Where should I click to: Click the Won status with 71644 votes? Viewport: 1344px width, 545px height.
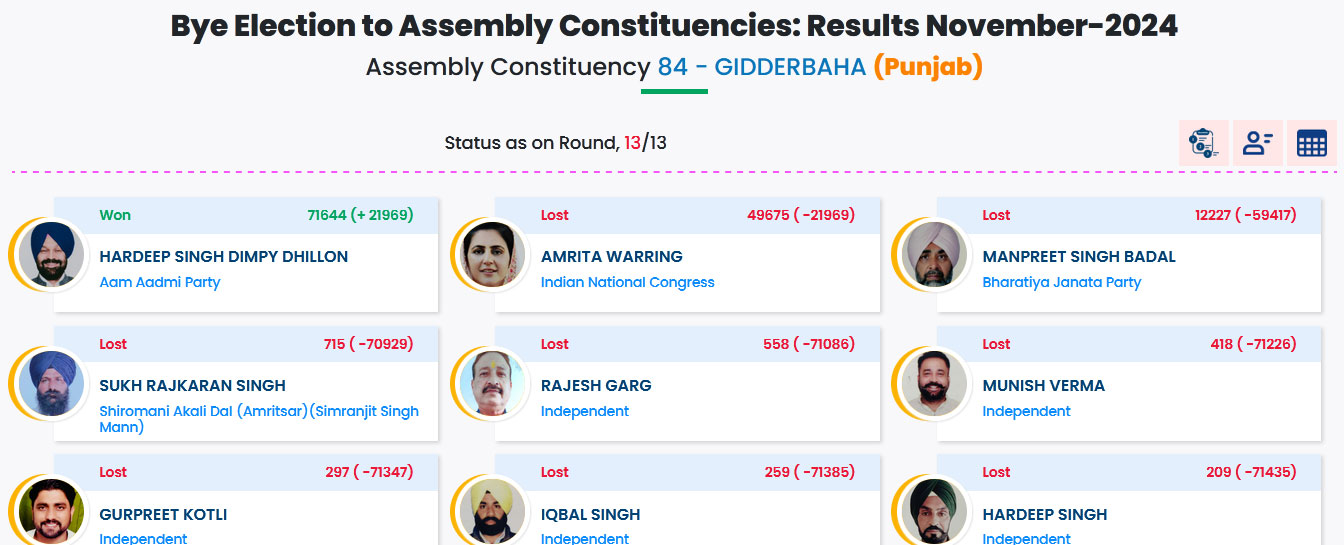[115, 215]
